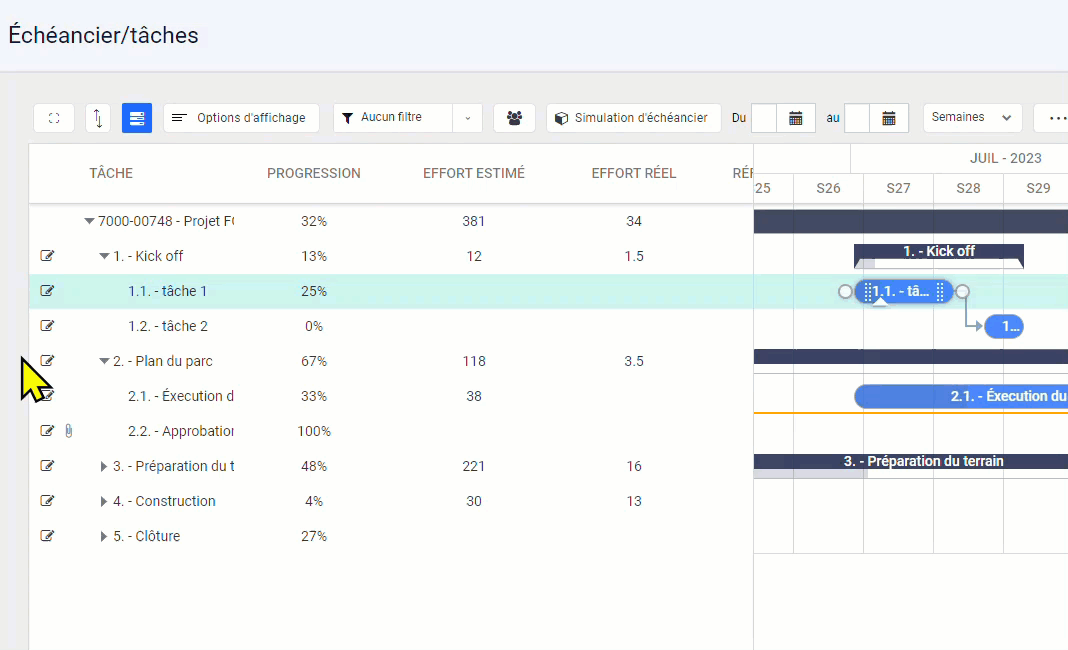Click the vertical arrows row-height icon
The image size is (1068, 650).
click(x=98, y=118)
